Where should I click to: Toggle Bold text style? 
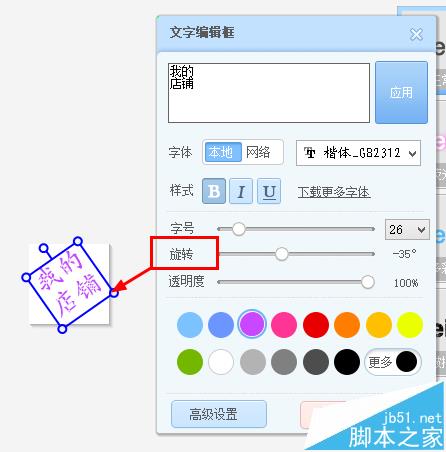[214, 191]
